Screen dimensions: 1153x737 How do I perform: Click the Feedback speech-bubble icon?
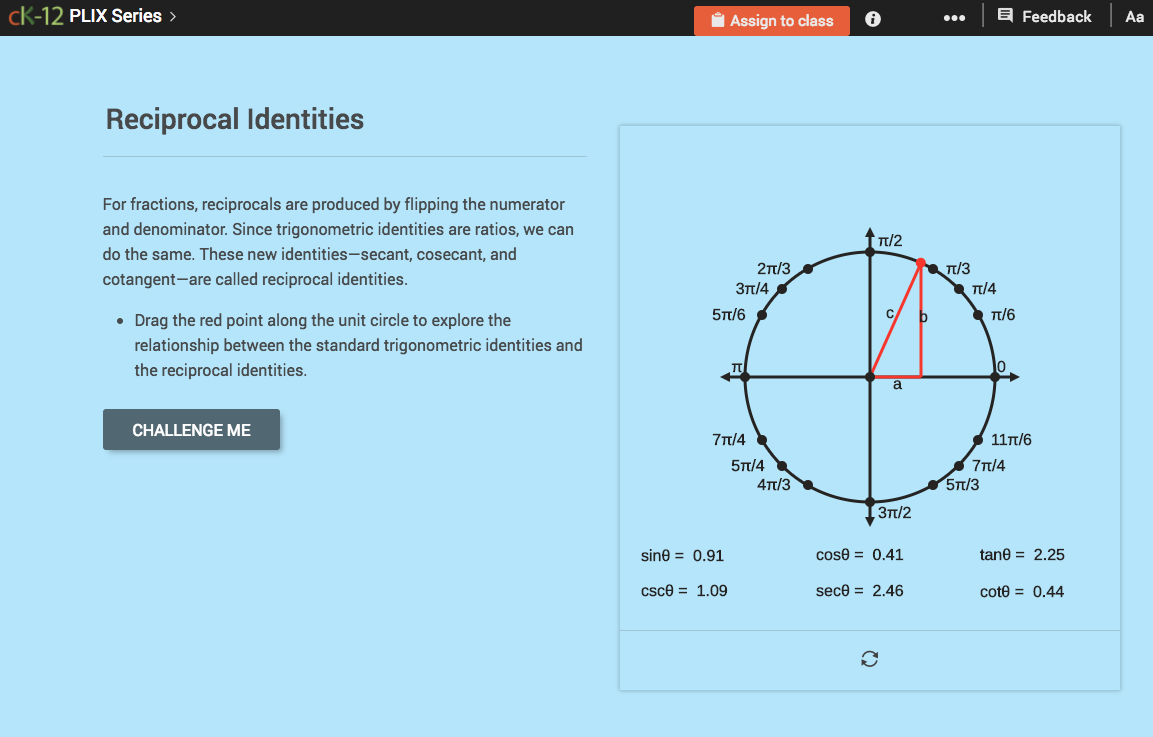(x=1004, y=16)
